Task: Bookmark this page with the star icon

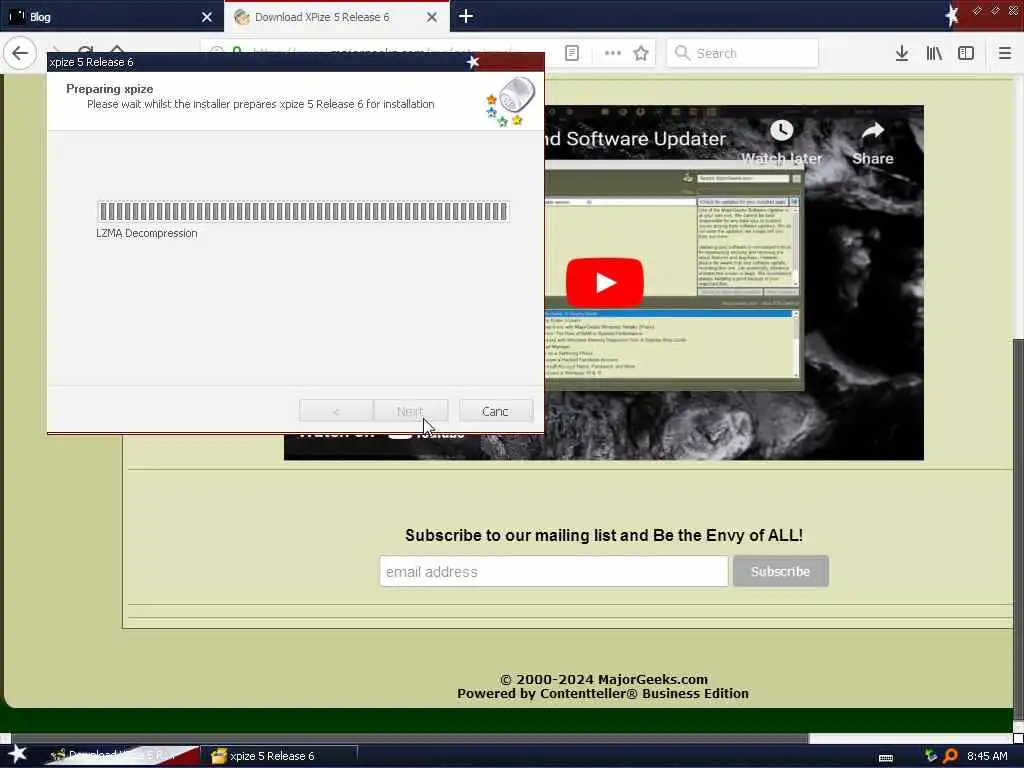Action: [641, 53]
